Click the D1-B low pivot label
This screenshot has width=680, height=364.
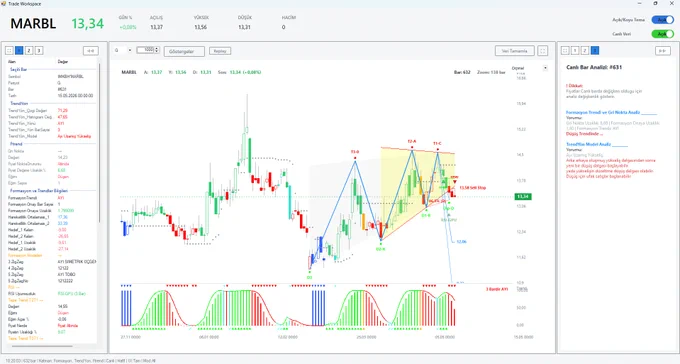(426, 215)
